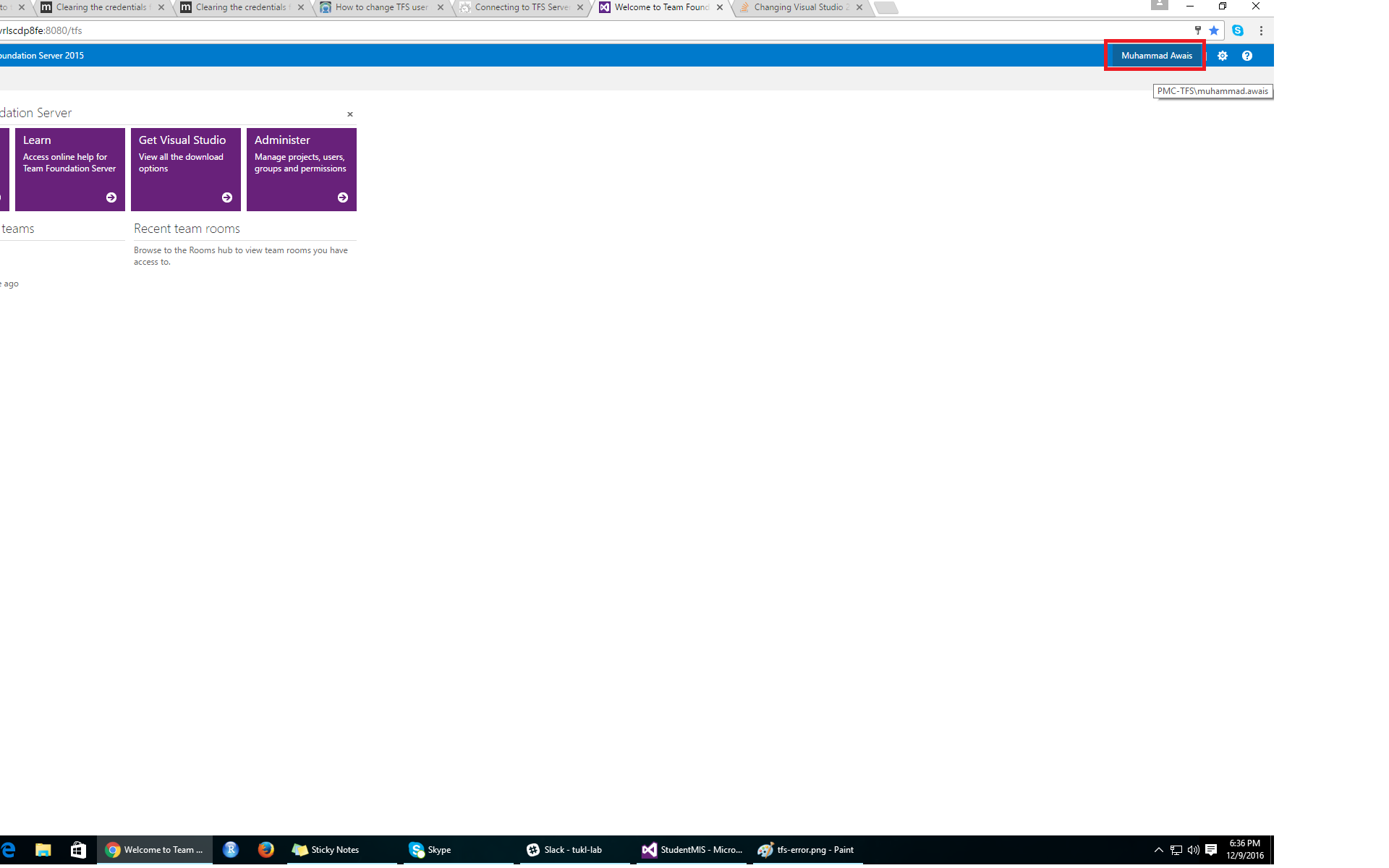Open the Chrome three-dot menu
1389x868 pixels.
pos(1261,30)
